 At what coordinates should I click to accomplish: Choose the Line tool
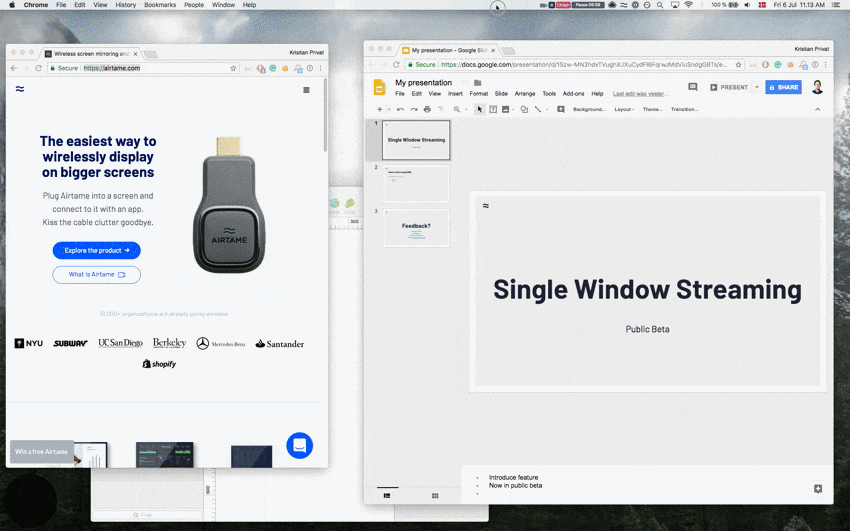pyautogui.click(x=538, y=109)
